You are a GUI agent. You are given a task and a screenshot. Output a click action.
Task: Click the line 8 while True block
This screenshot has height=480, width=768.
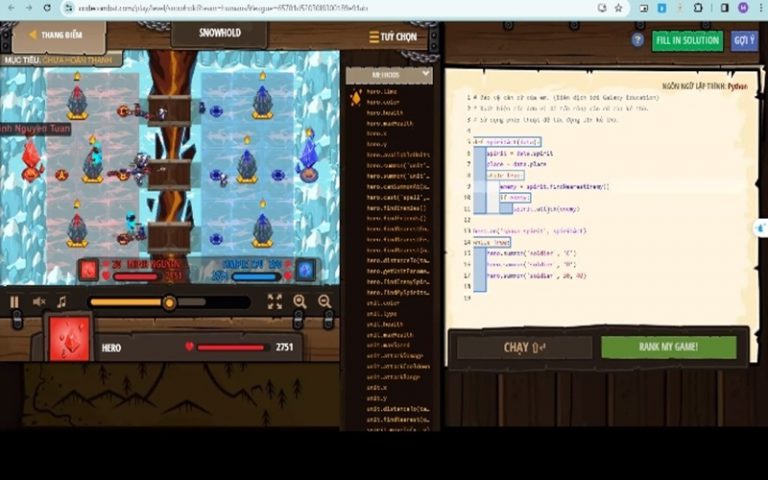pos(505,175)
